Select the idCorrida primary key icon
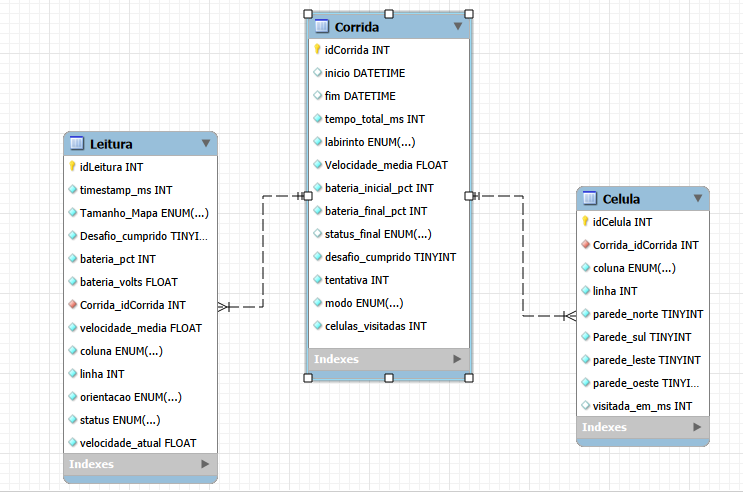The height and width of the screenshot is (492, 743). click(317, 49)
